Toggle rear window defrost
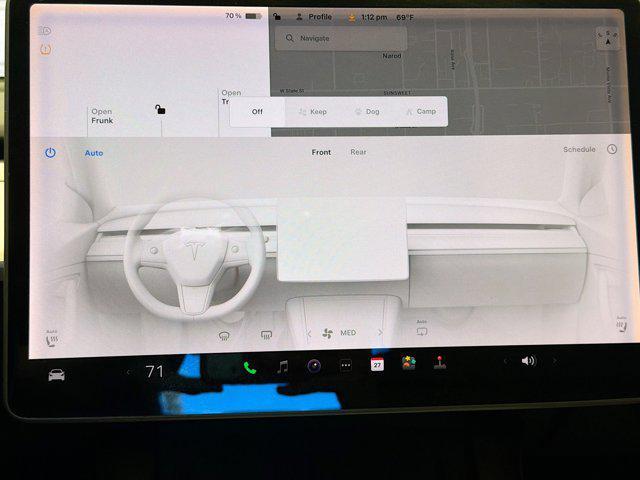 tap(266, 336)
